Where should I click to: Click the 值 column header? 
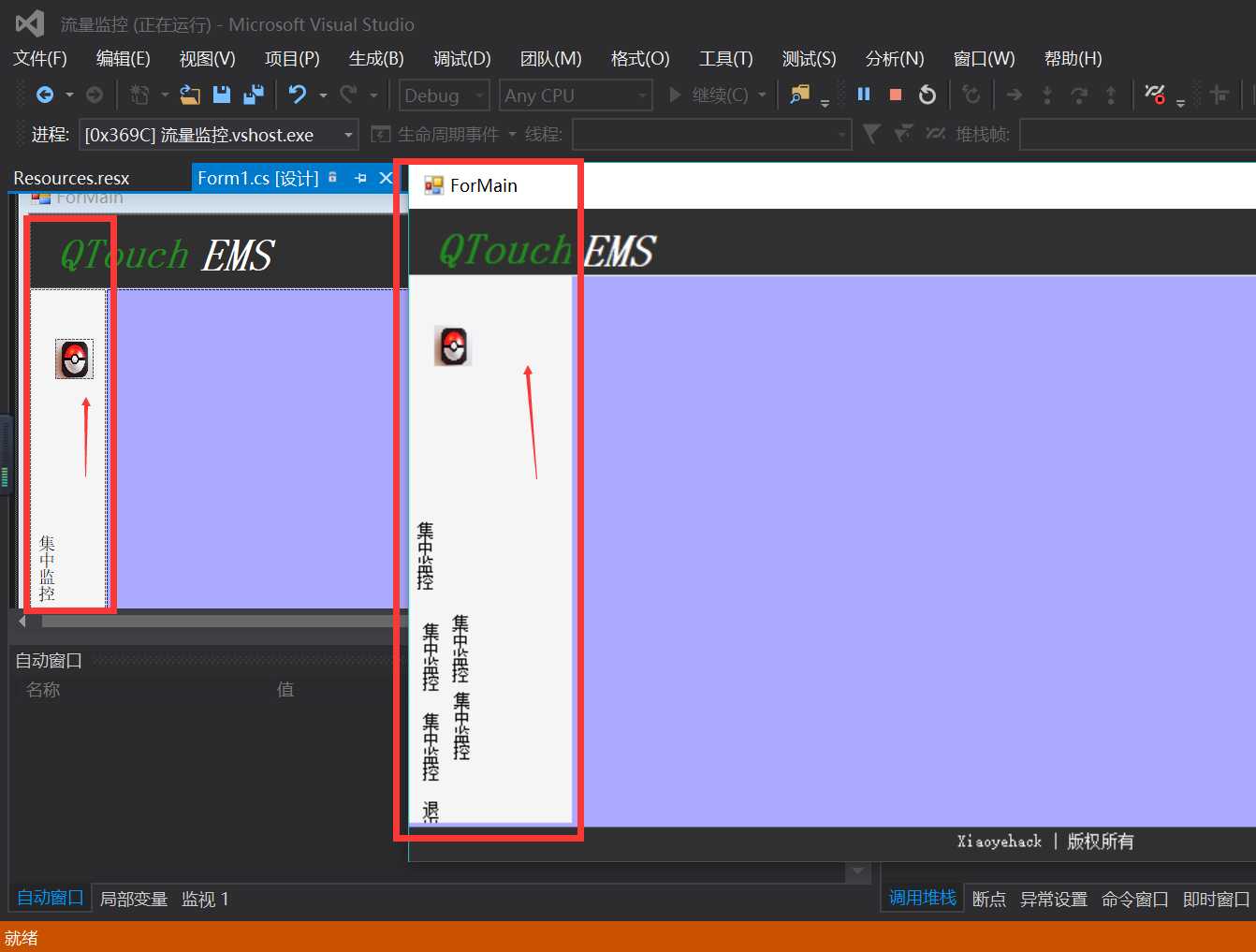click(285, 689)
